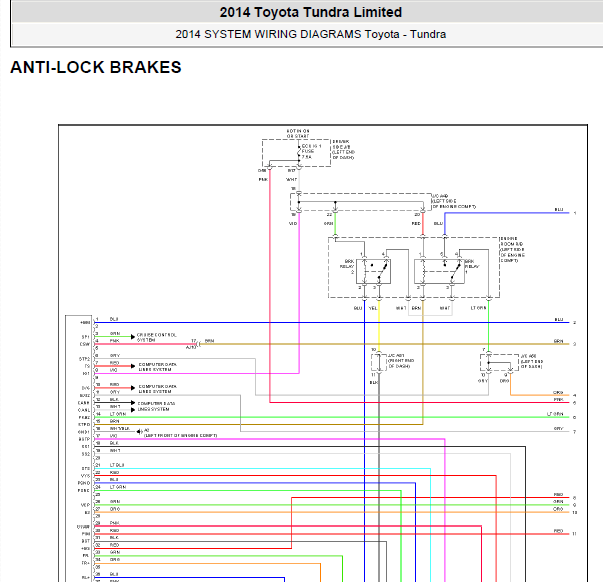Click the "LT GRN" label at pin 14
The height and width of the screenshot is (582, 603).
point(118,414)
